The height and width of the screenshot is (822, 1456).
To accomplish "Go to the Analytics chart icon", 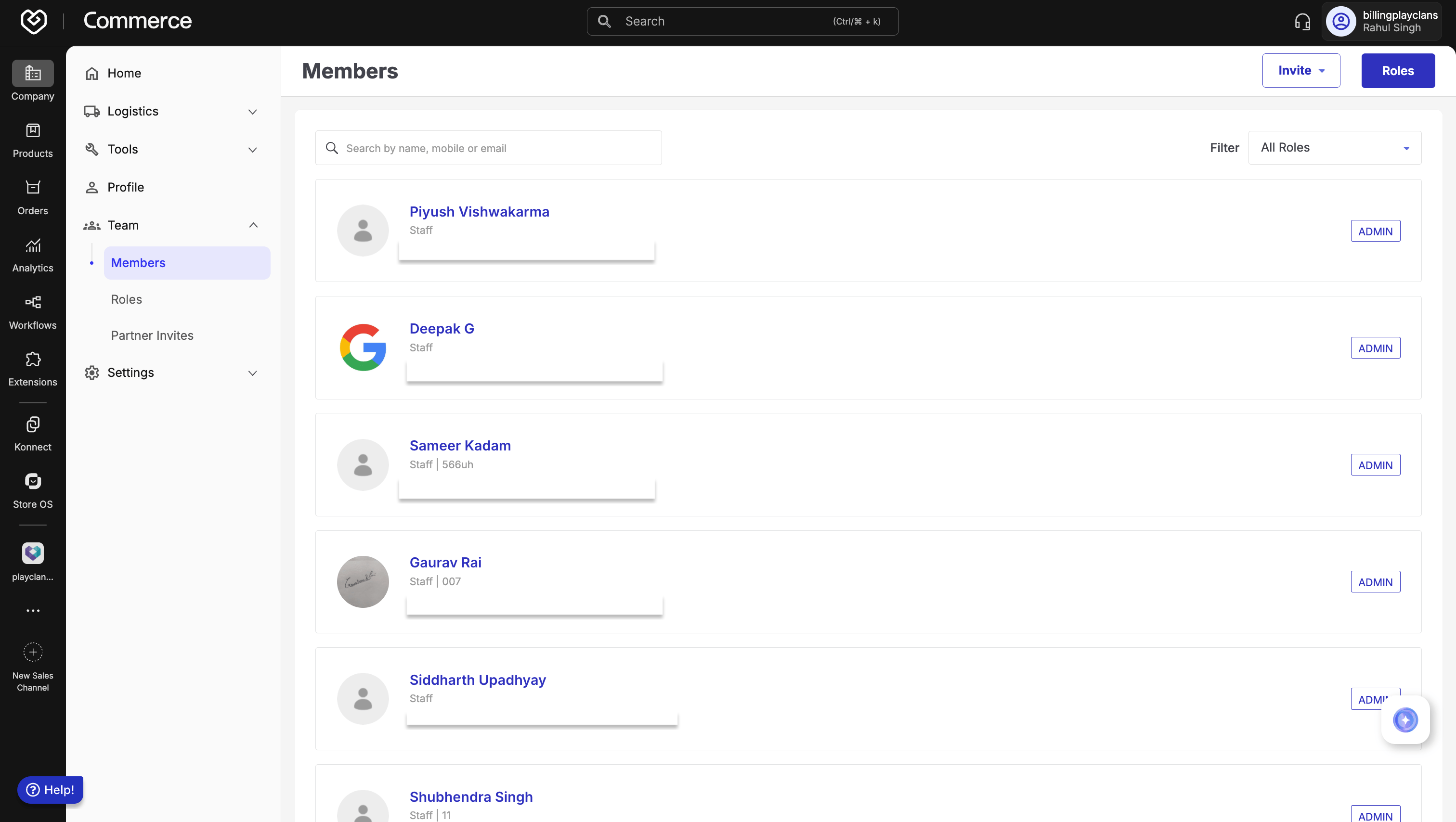I will (x=33, y=245).
